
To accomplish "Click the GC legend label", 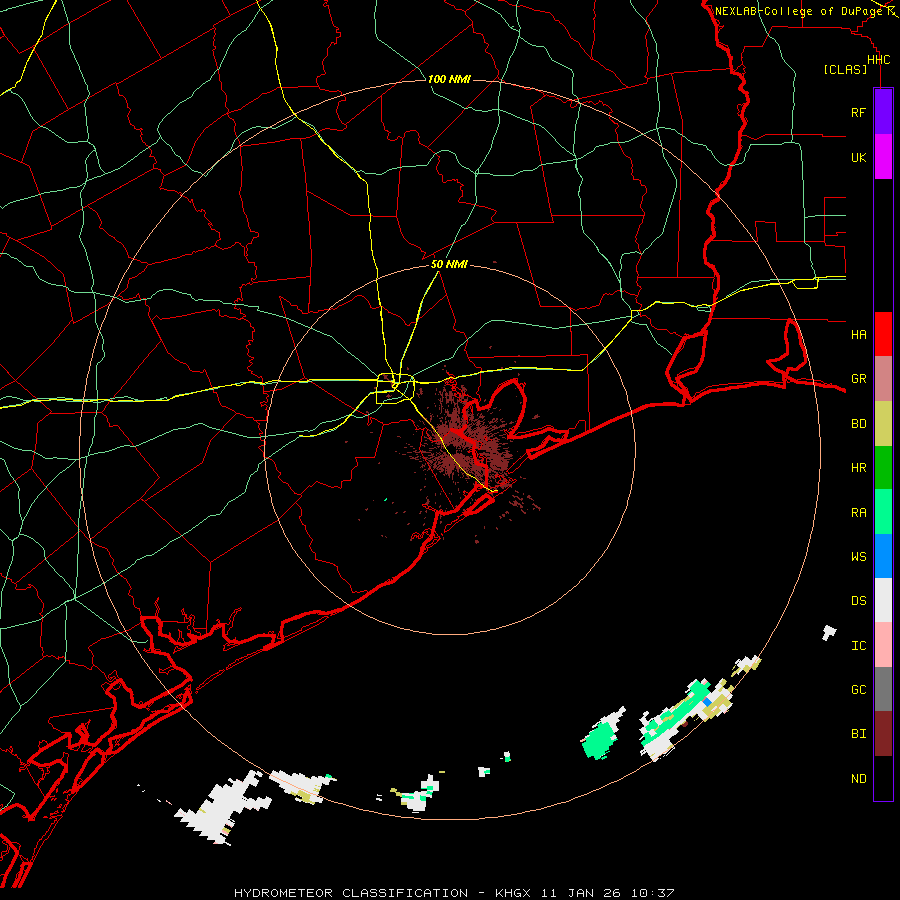I will 858,690.
